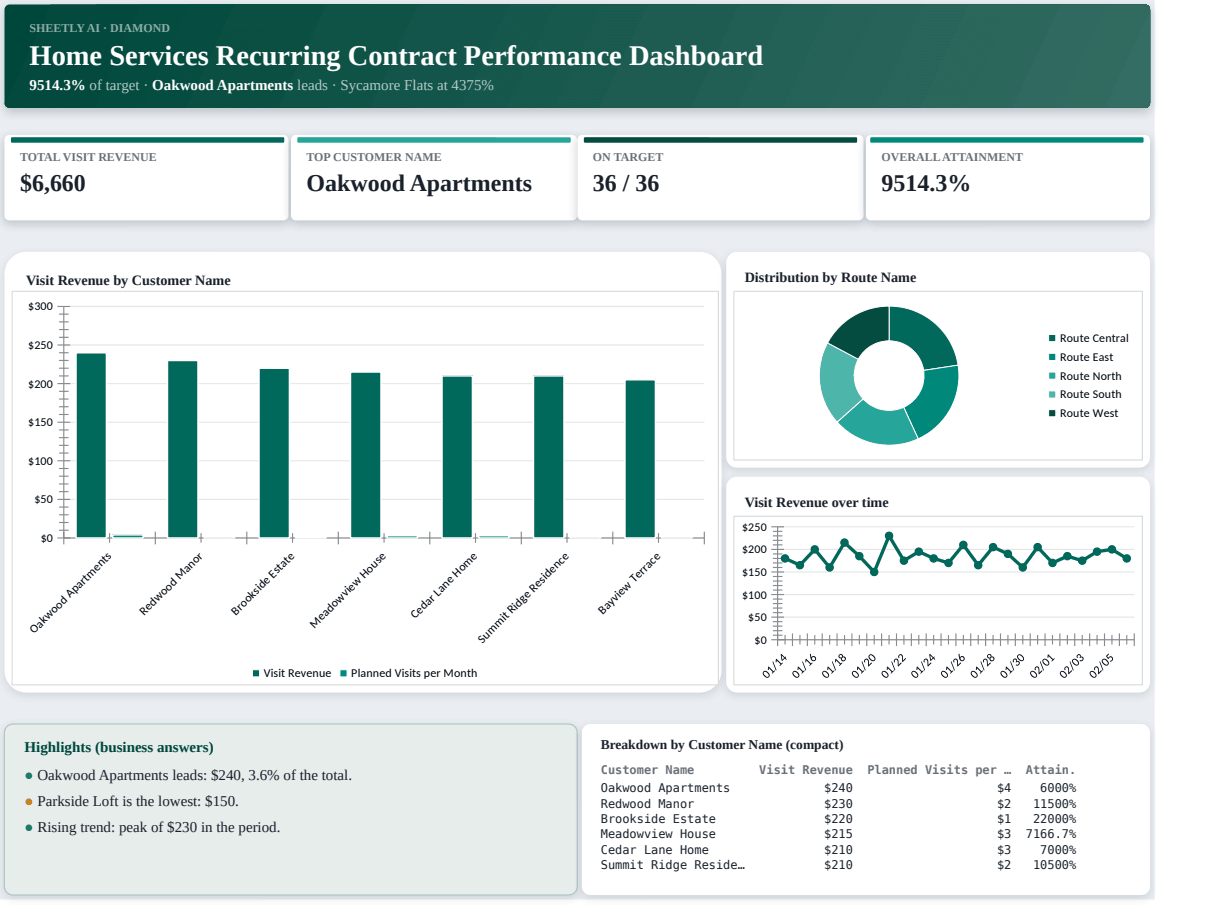Select the truncated Summit Ridge Reside… table row
This screenshot has width=1227, height=922.
tap(673, 865)
